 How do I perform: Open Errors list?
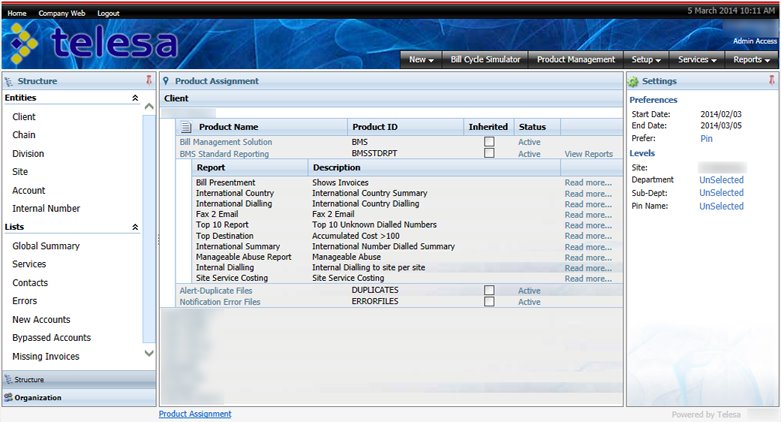click(24, 301)
